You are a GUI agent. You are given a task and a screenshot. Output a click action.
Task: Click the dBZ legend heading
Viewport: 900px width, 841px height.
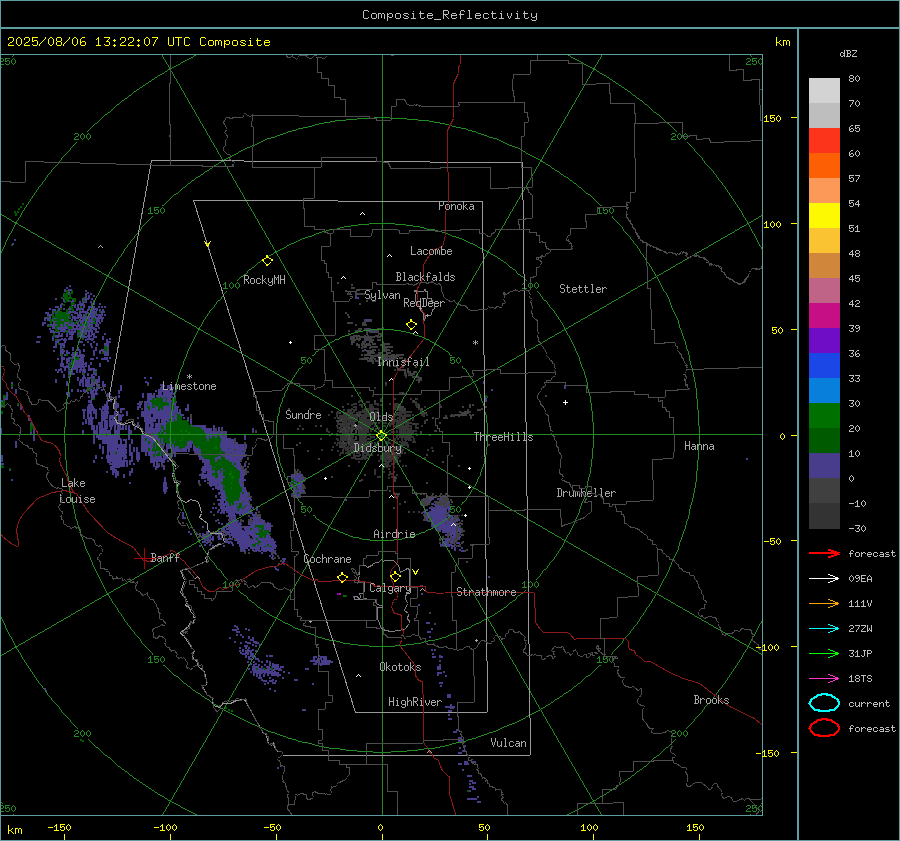(848, 54)
